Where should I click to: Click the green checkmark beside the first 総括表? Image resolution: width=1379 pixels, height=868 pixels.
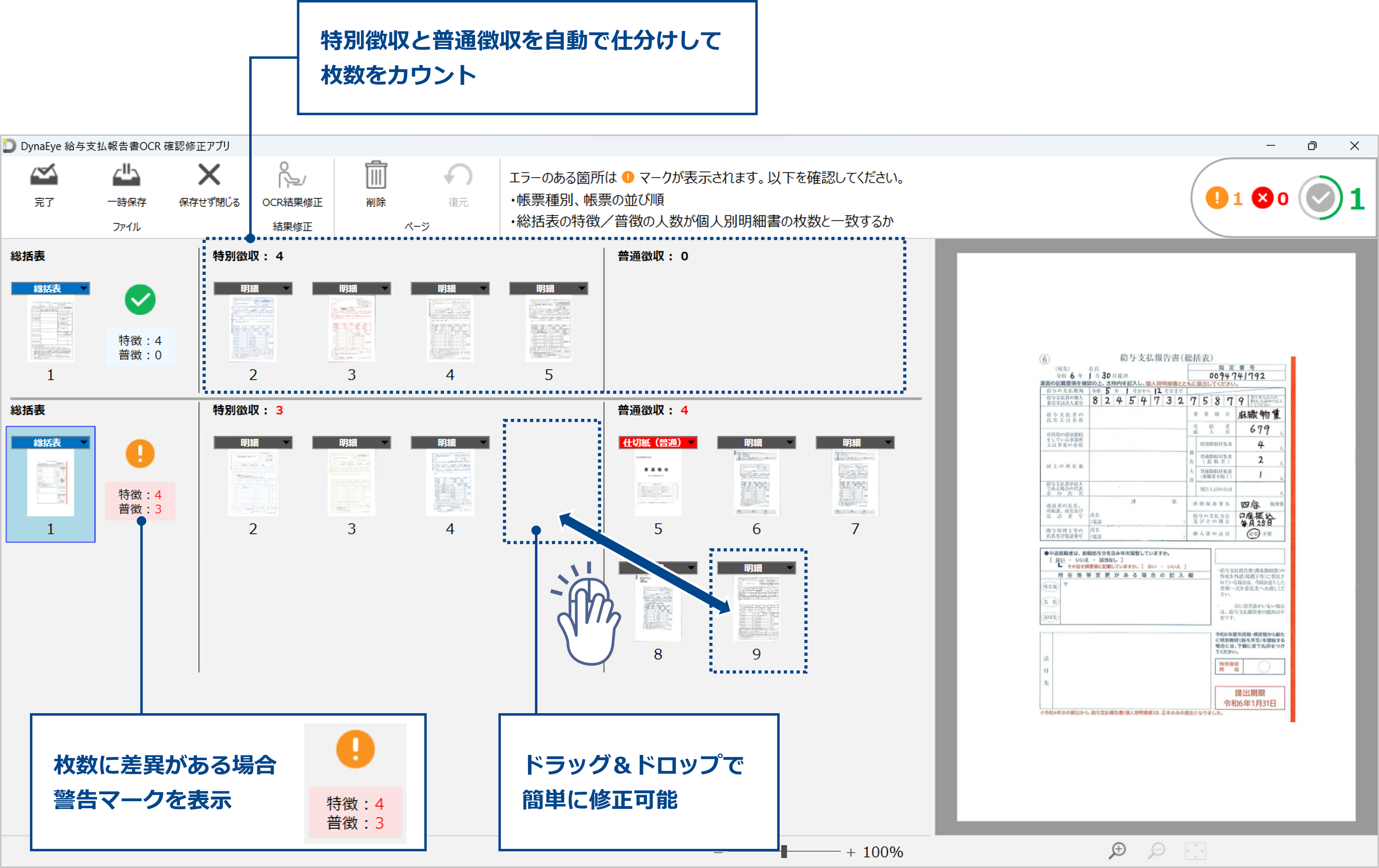[140, 299]
